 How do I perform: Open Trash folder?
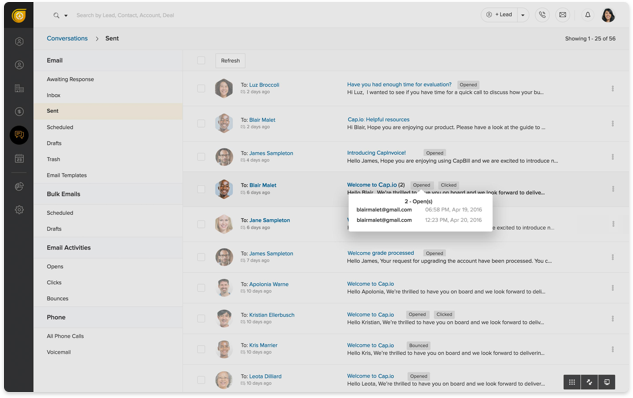53,159
